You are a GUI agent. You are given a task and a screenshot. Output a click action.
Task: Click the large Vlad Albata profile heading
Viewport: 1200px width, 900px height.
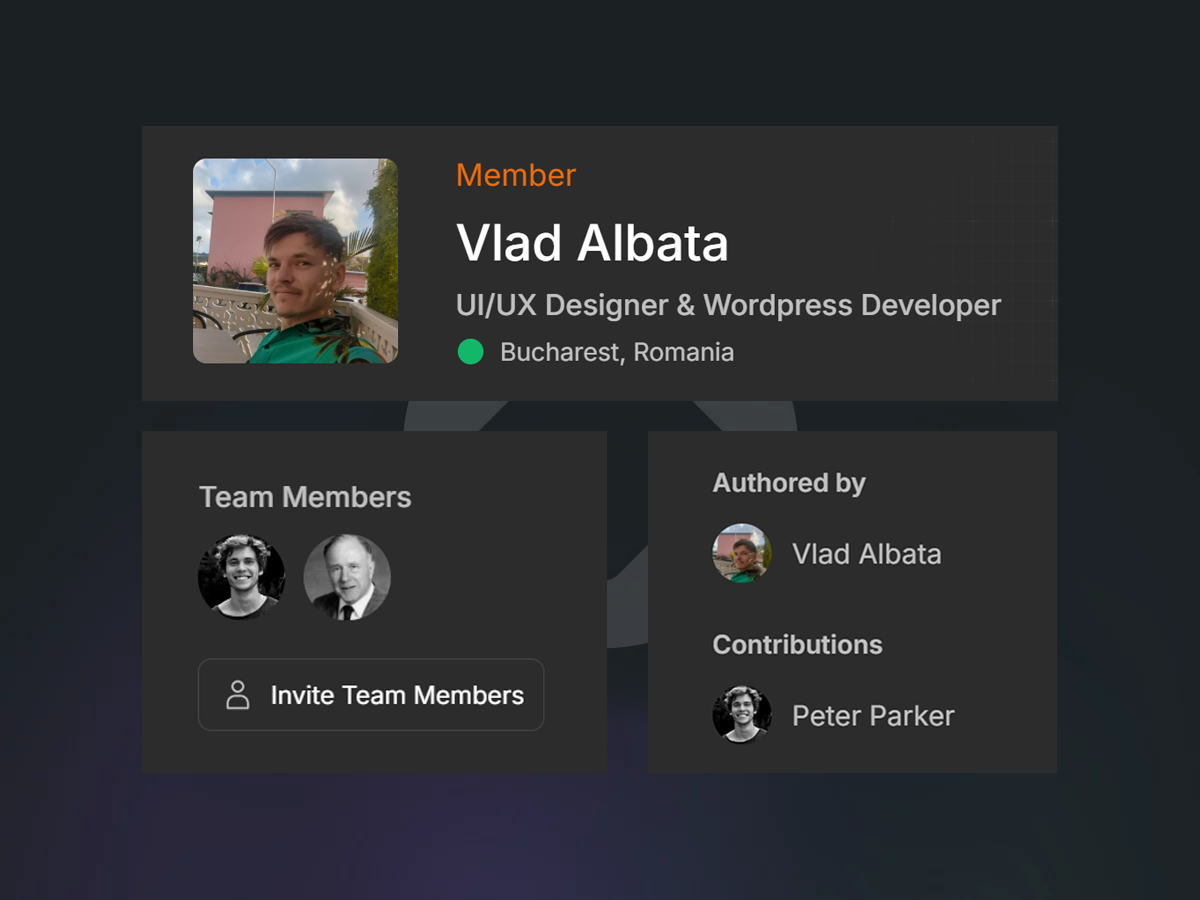(592, 243)
